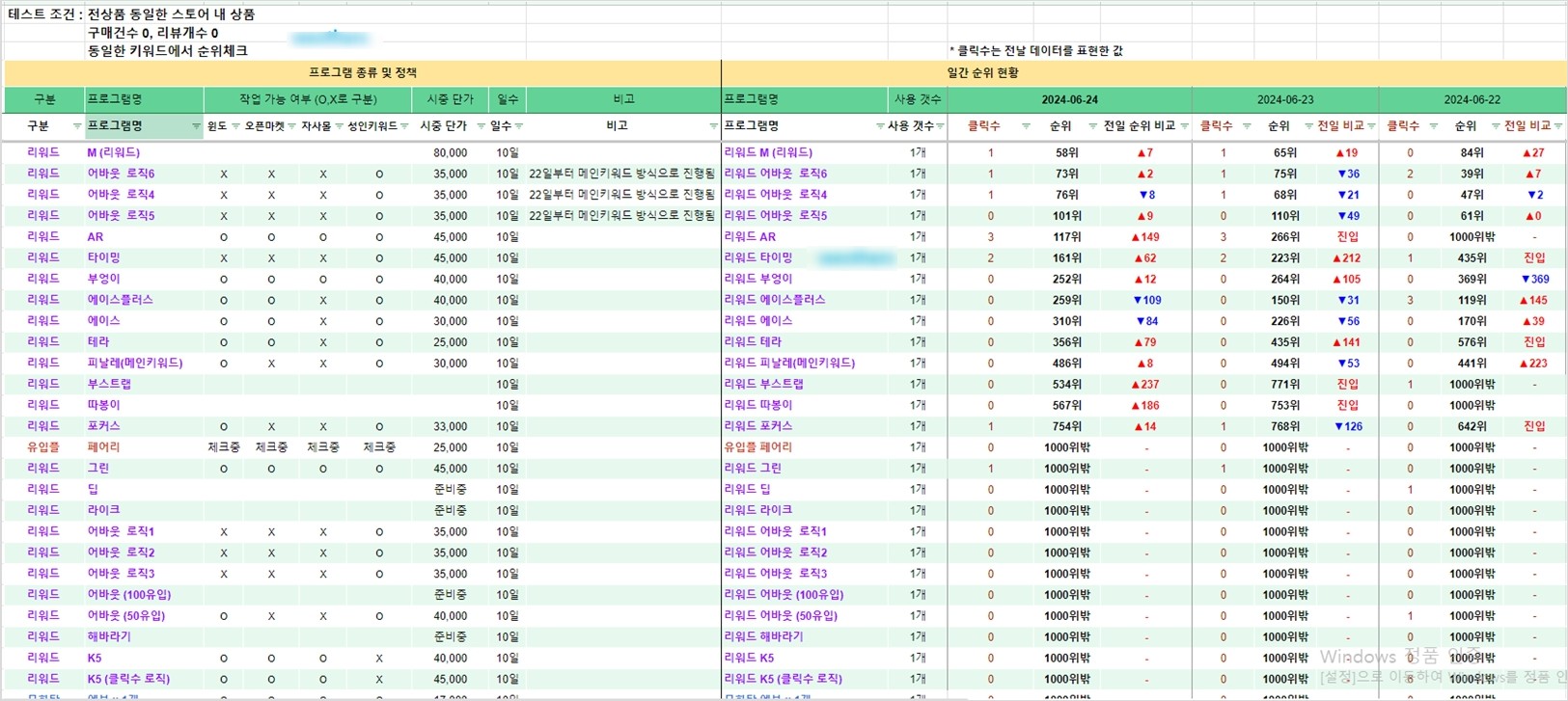Click the 리워드 에이스플러스 cell
The width and height of the screenshot is (1568, 701).
pos(775,301)
